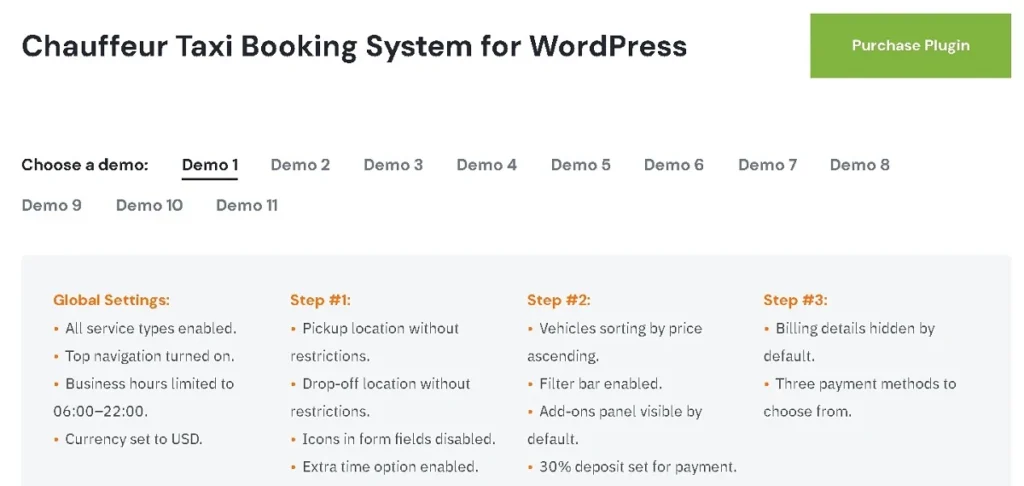Image resolution: width=1024 pixels, height=486 pixels.
Task: Go to the Demo 5 tab
Action: (x=580, y=165)
